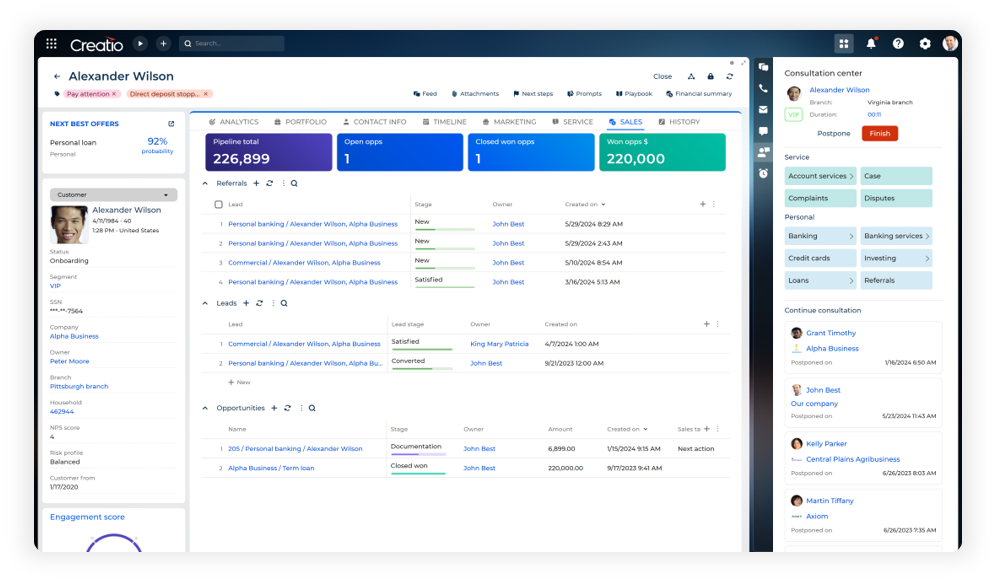
Task: Open Next Best Offers in new window
Action: point(171,124)
